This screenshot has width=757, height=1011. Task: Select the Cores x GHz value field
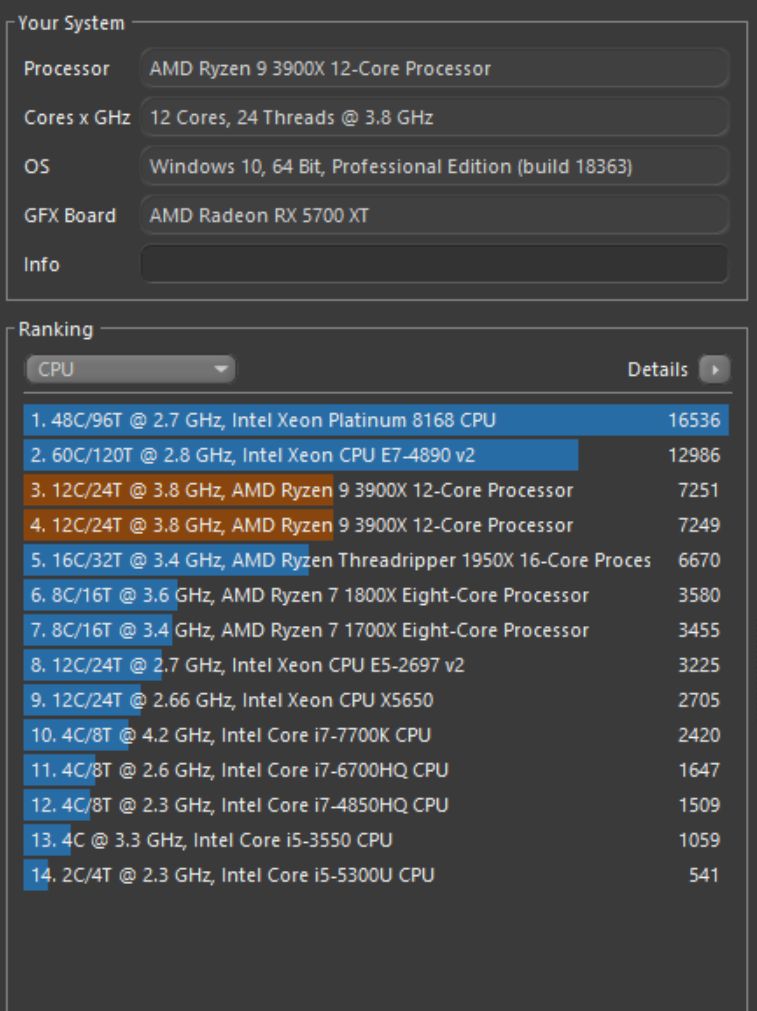click(x=435, y=117)
